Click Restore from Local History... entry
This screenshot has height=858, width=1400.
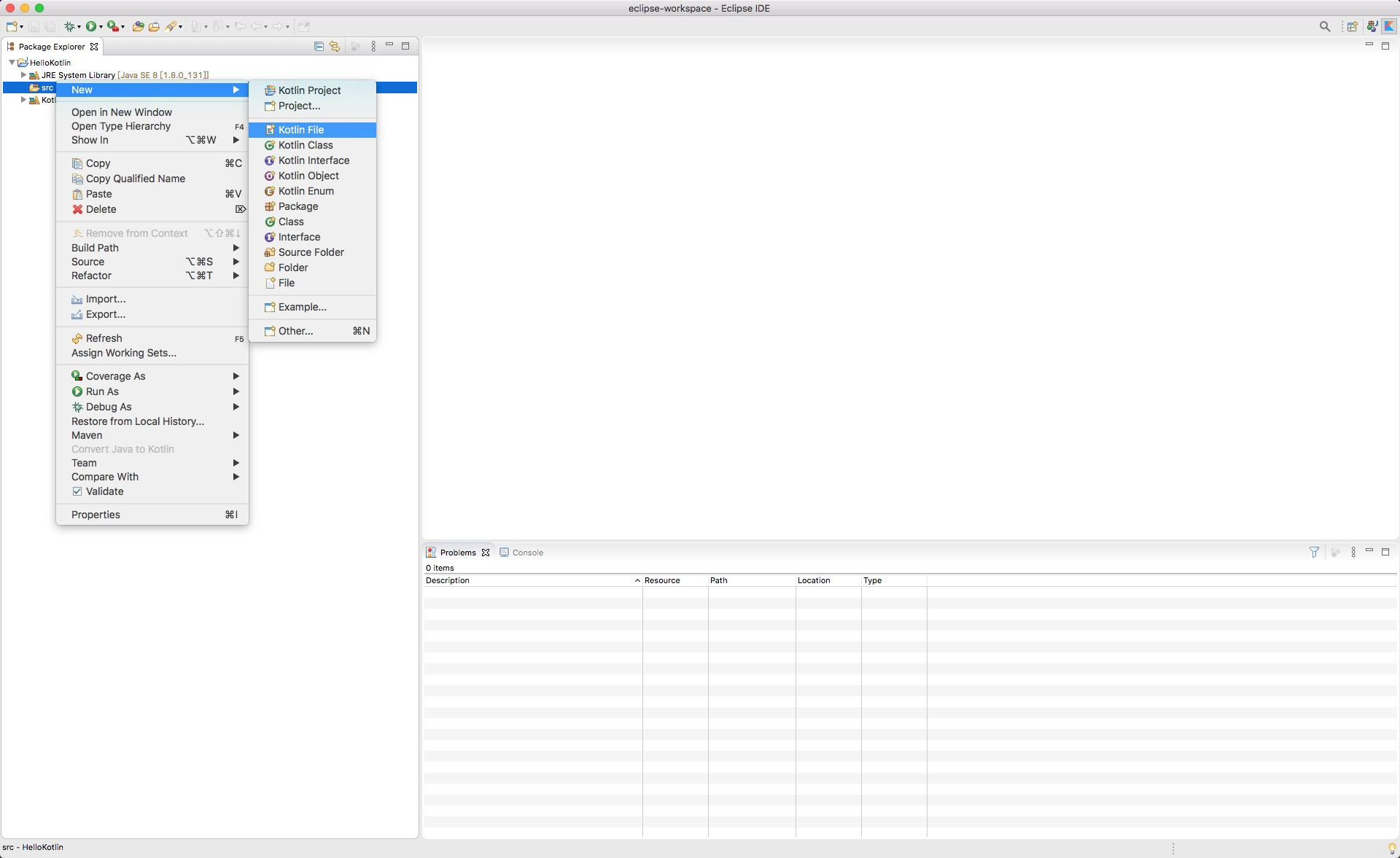pyautogui.click(x=152, y=421)
